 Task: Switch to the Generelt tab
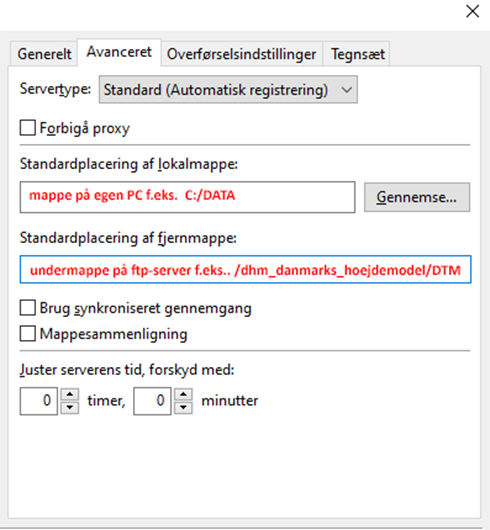44,54
